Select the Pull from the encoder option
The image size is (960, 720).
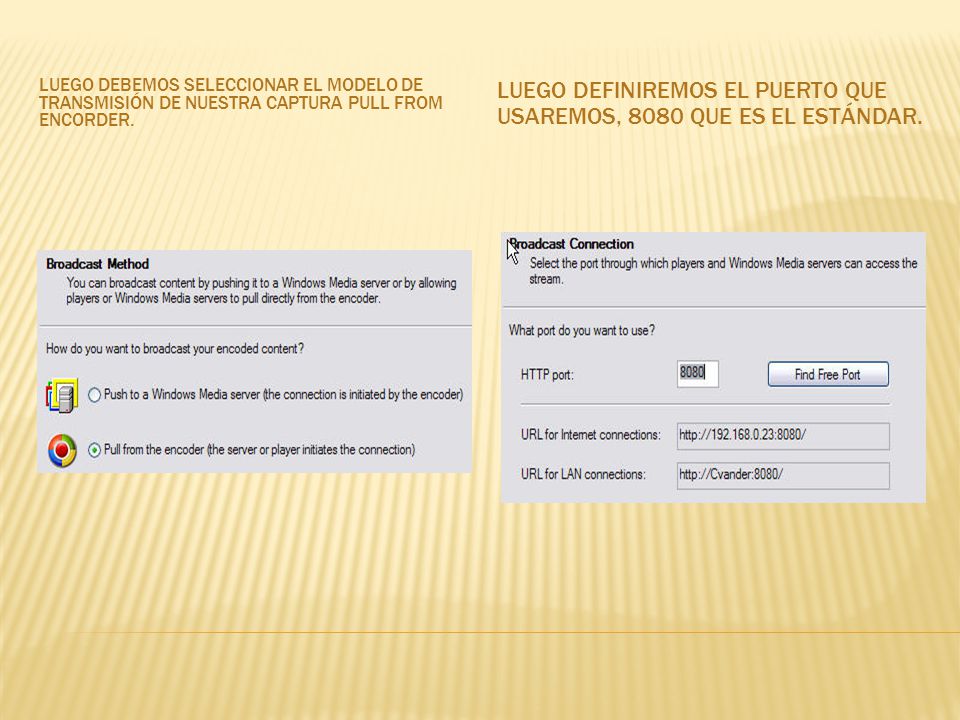[94, 450]
